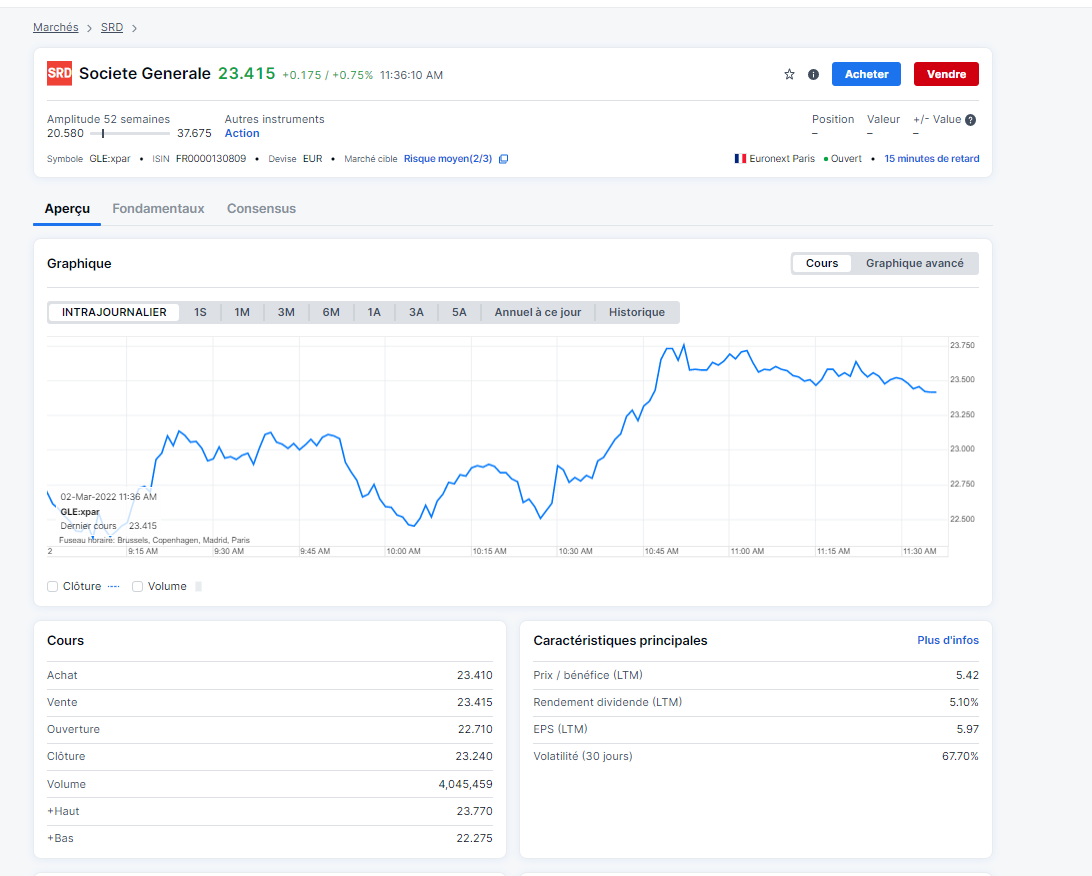Select the 1M chart range
Screen dimensions: 1092x876
tap(242, 312)
